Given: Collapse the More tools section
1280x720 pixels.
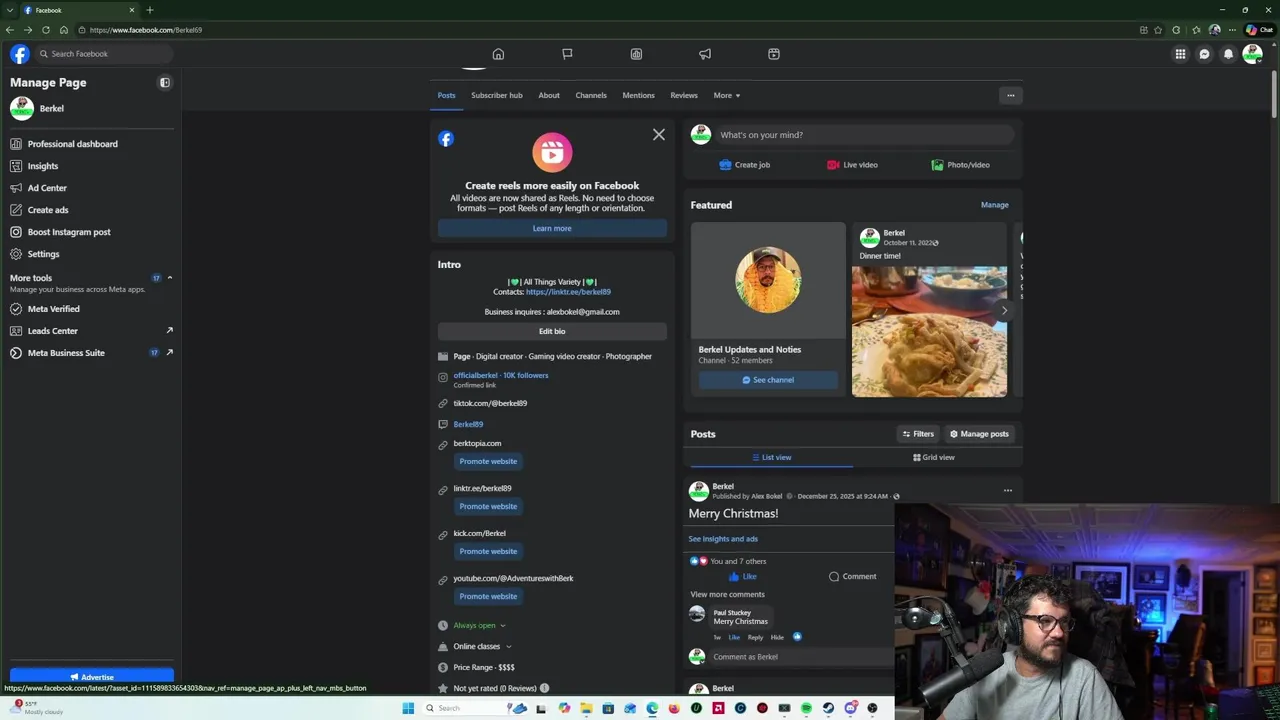Looking at the screenshot, I should click(x=169, y=277).
